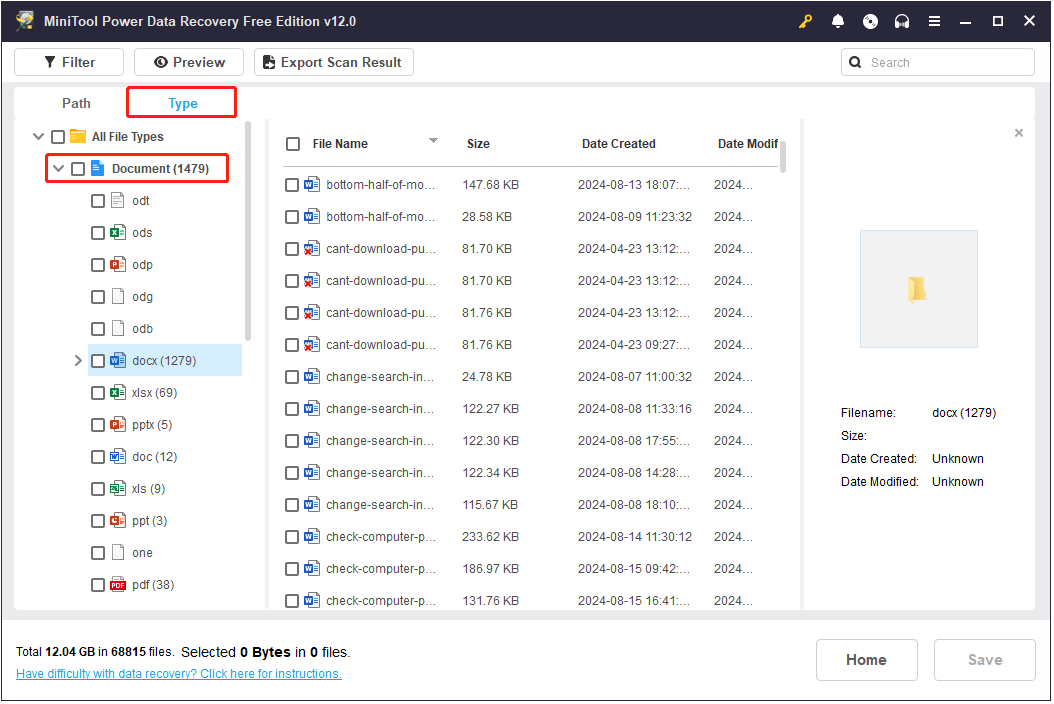Click the disc bootable media icon
Image resolution: width=1054 pixels, height=704 pixels.
point(870,21)
